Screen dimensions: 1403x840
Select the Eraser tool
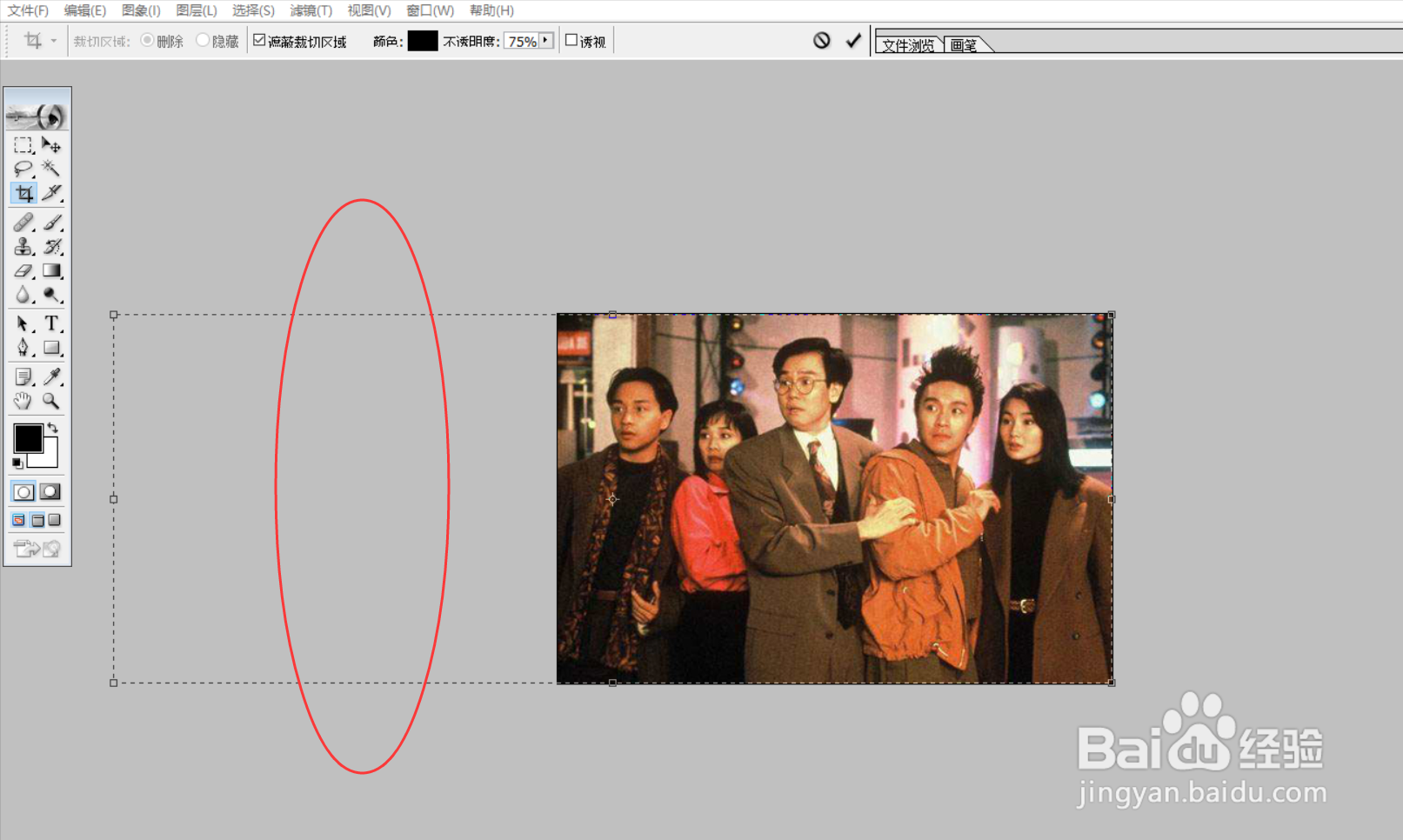[x=23, y=271]
